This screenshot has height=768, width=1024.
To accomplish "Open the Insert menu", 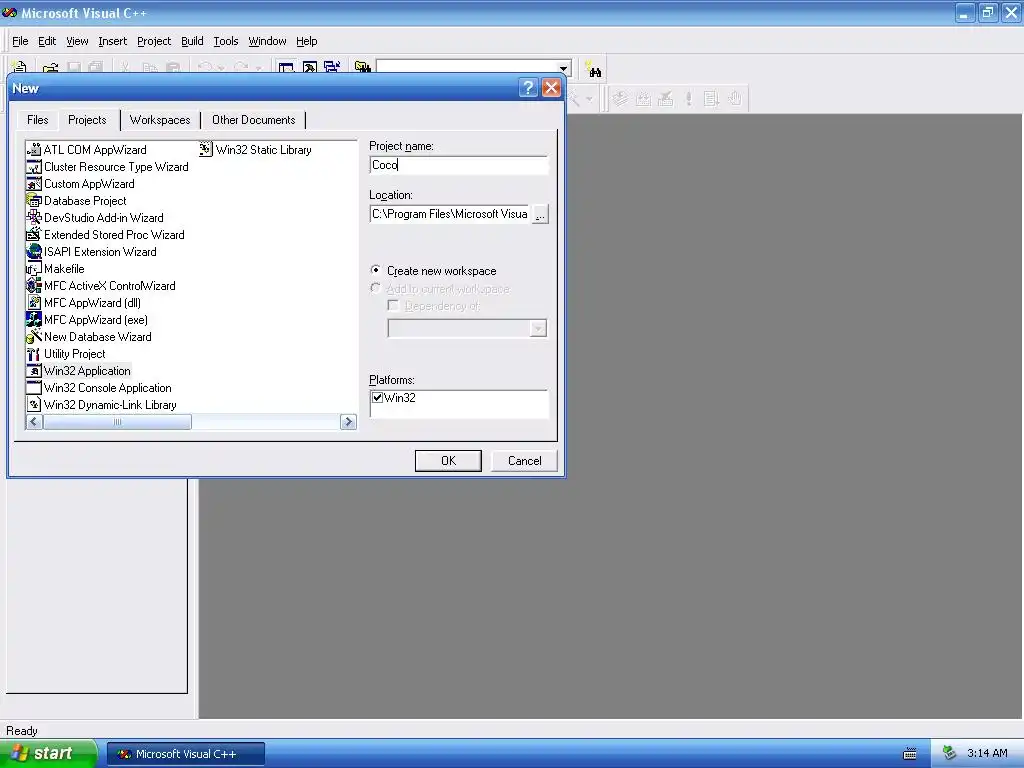I will [112, 41].
